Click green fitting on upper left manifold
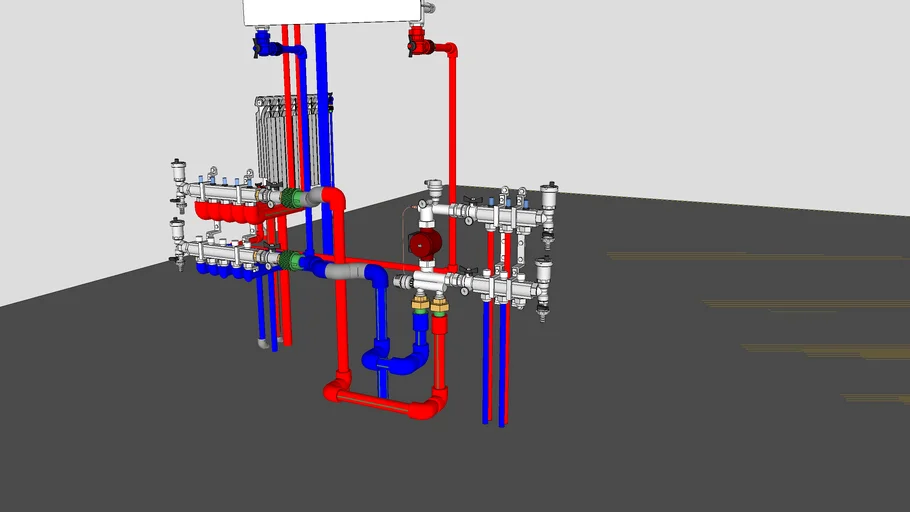 293,197
